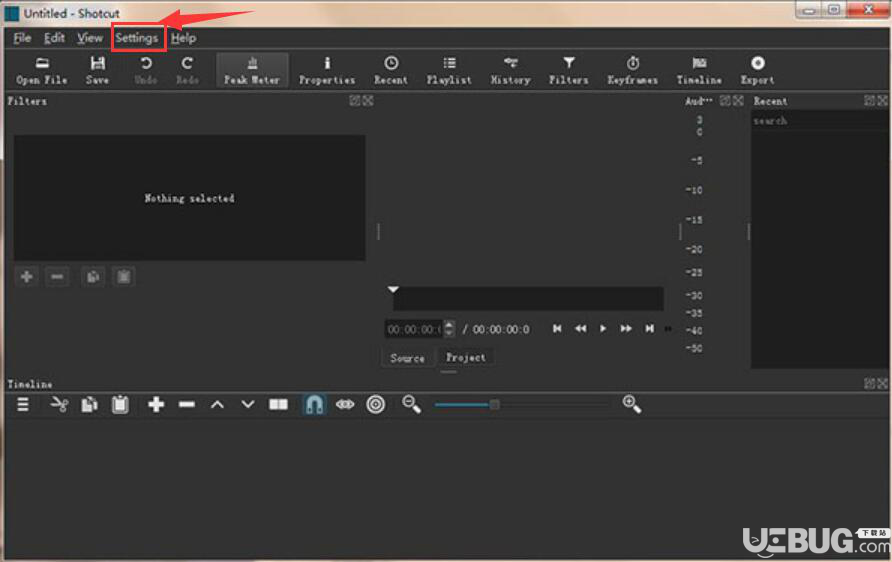
Task: Zoom in the timeline
Action: [631, 404]
